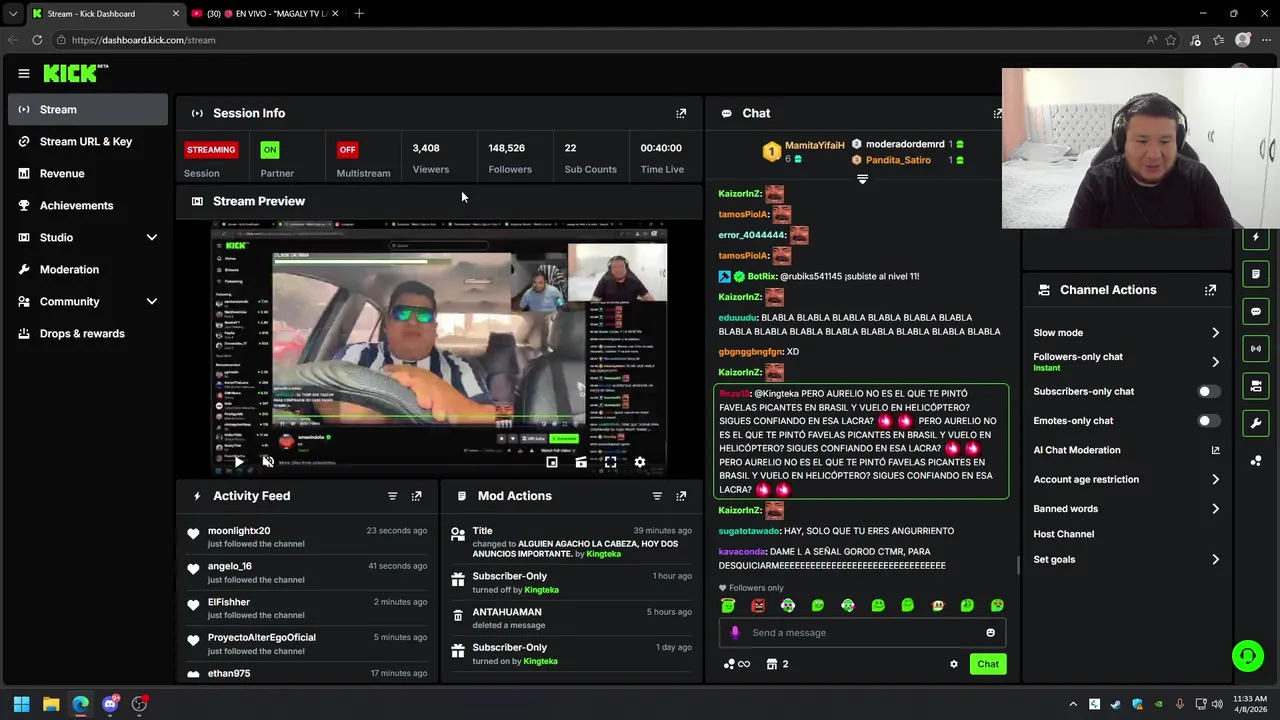Open File Explorer from the taskbar

tap(51, 704)
